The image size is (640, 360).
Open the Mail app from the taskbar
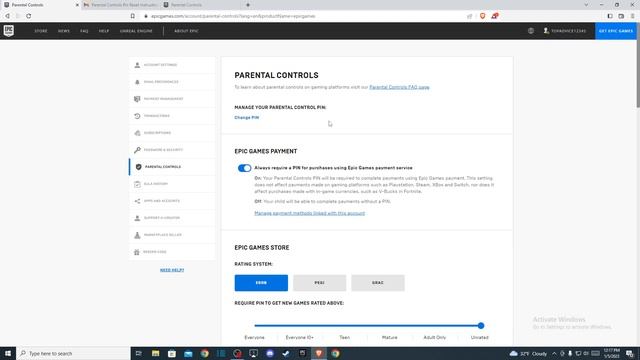[x=188, y=353]
